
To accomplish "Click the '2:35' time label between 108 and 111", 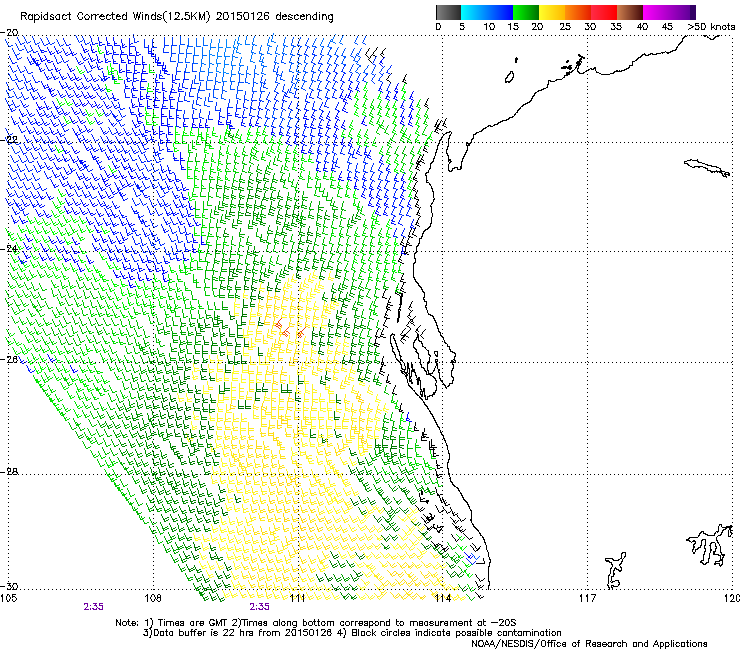I will tap(260, 607).
